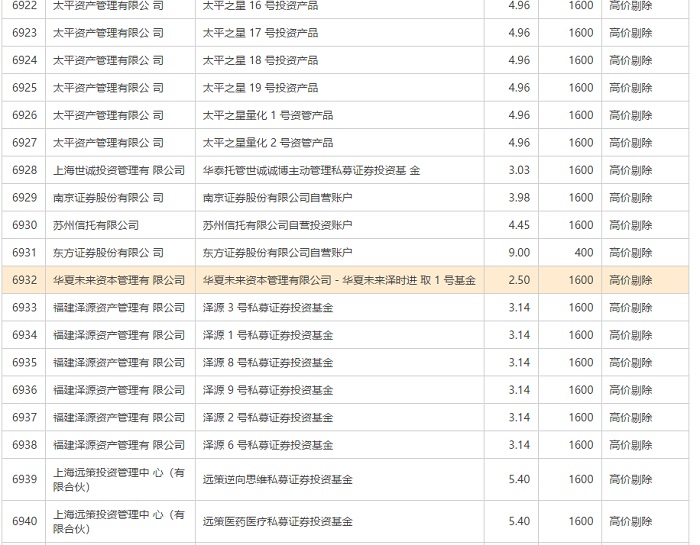Click row number 6939

[x=25, y=480]
